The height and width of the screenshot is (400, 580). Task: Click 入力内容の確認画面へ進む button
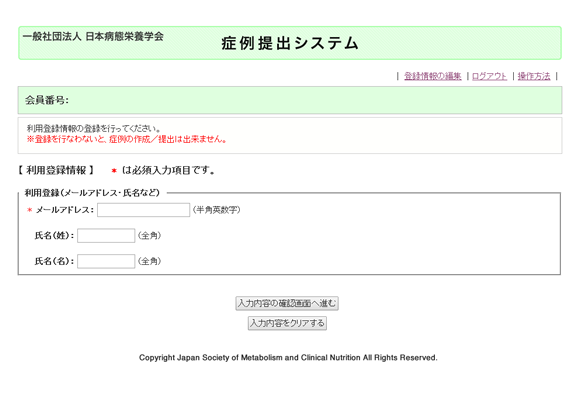[x=287, y=303]
